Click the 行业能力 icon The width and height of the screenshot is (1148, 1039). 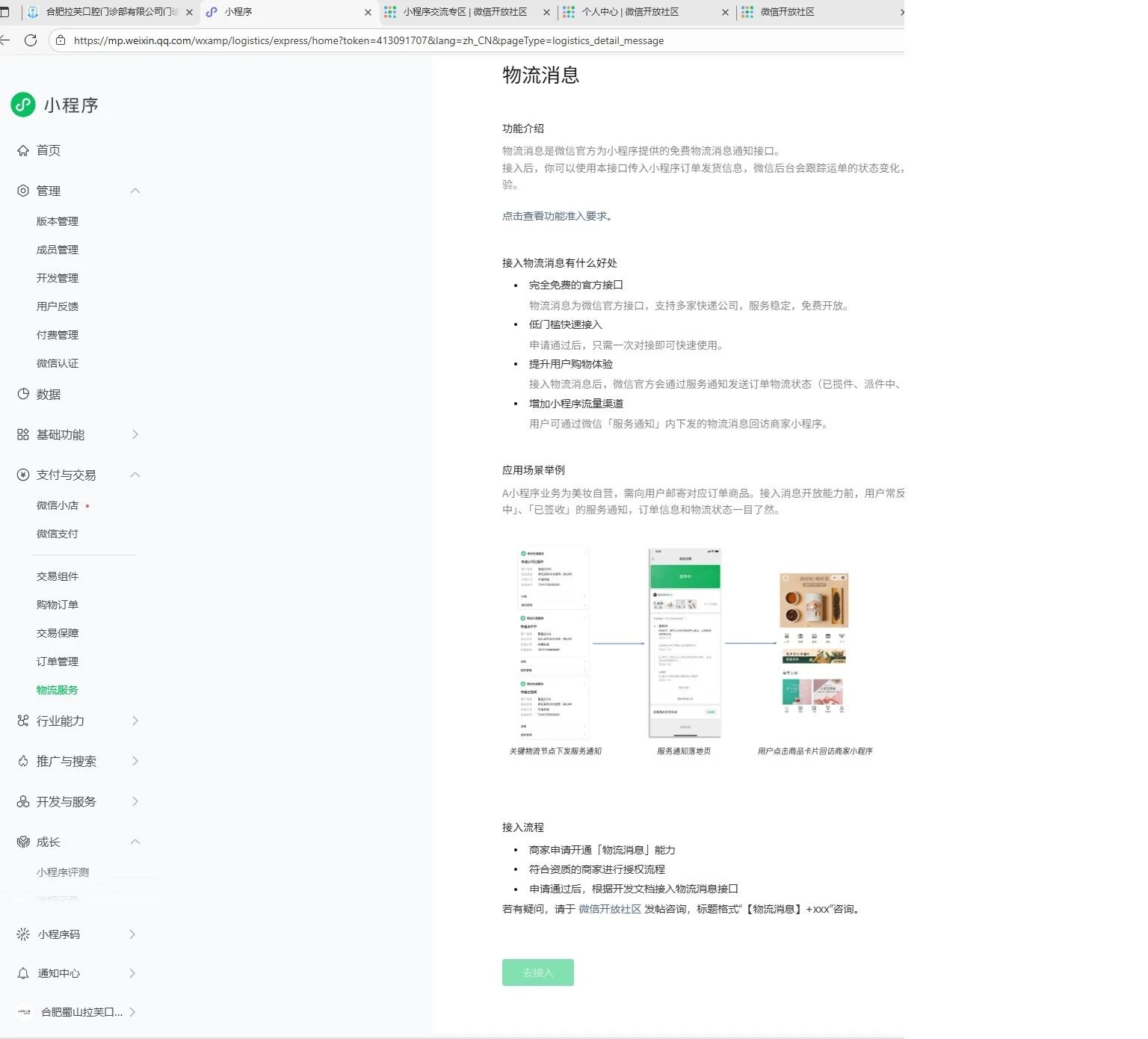[23, 721]
